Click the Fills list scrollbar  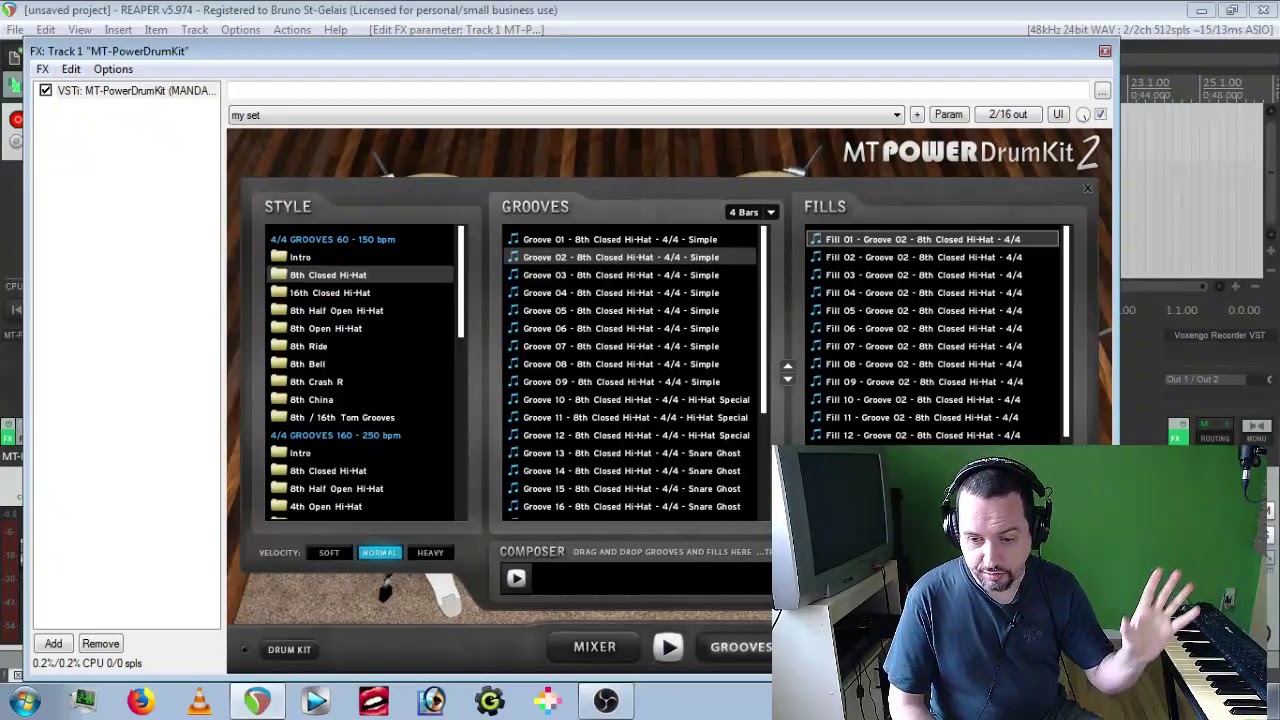click(x=1066, y=333)
